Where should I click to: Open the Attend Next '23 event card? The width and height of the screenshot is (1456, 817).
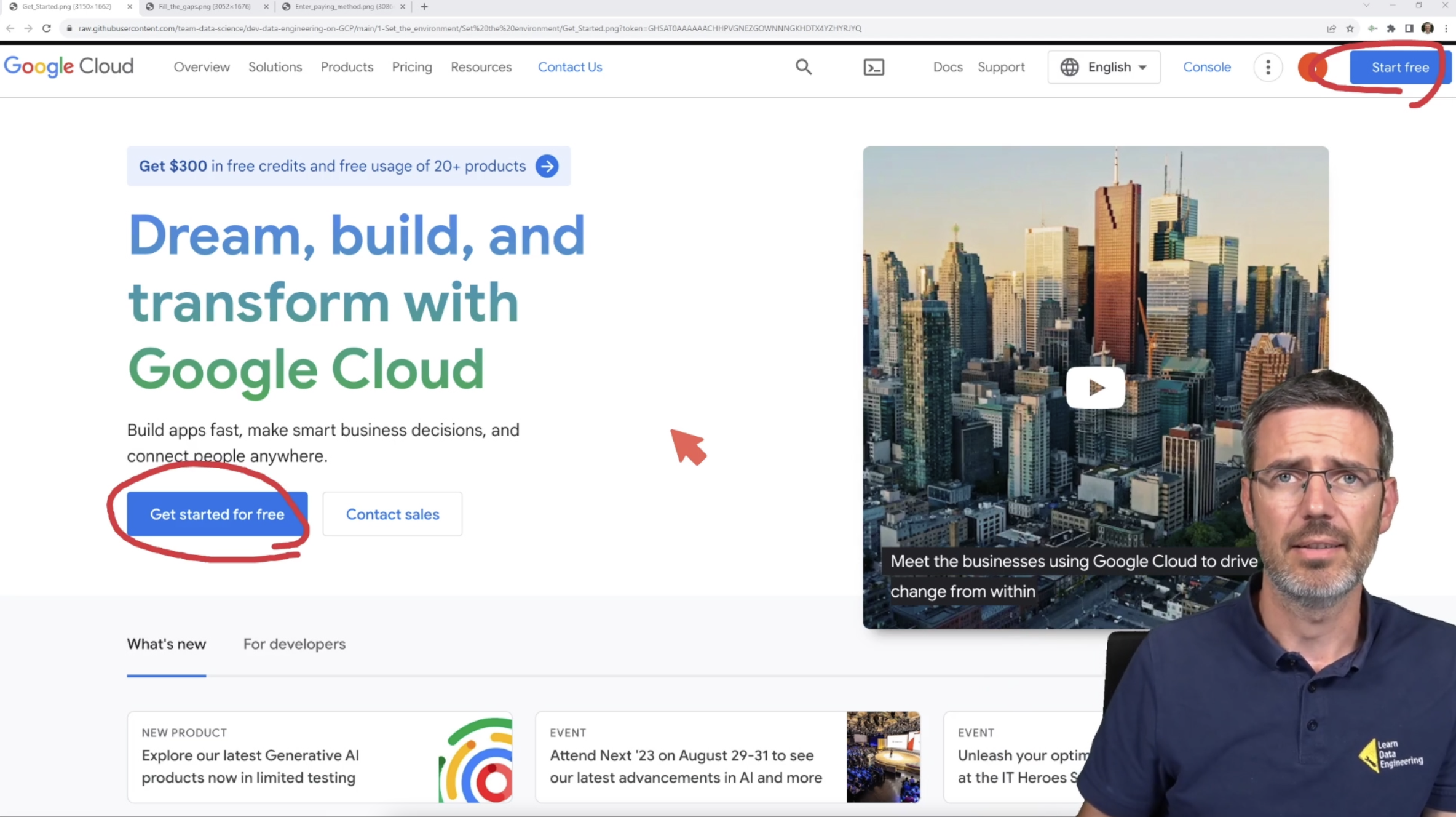(x=728, y=757)
